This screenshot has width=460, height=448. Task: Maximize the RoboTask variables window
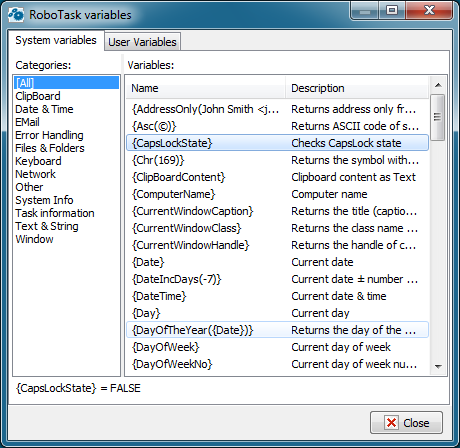tap(392, 11)
